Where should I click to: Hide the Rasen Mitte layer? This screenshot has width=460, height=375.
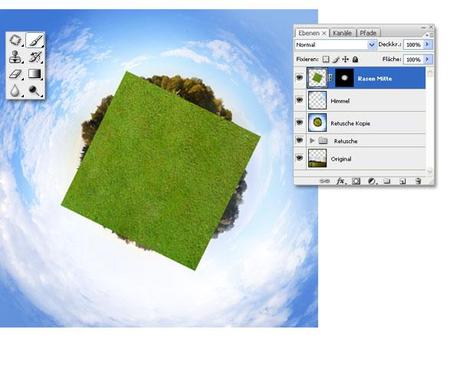[300, 78]
